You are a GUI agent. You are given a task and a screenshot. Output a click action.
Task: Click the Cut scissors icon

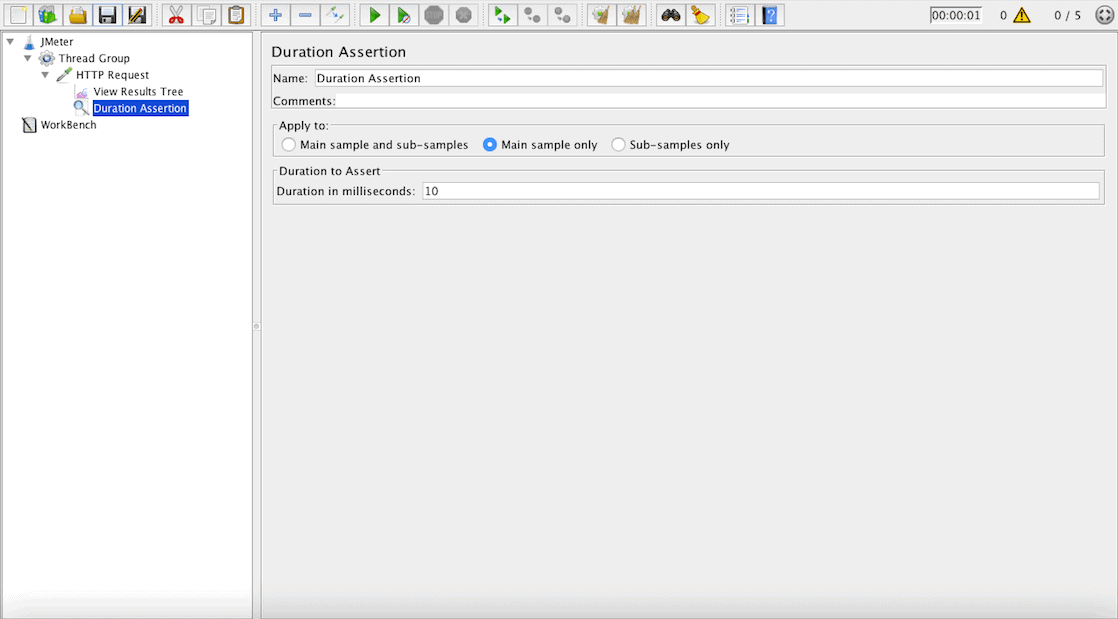(x=176, y=15)
